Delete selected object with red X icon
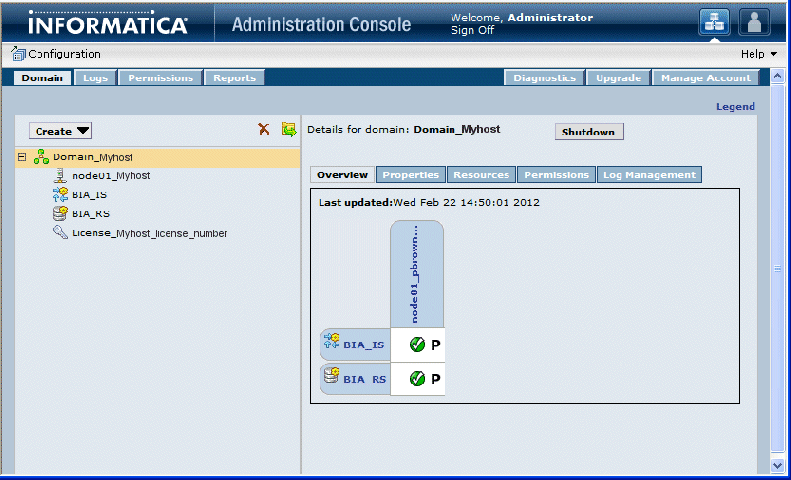The width and height of the screenshot is (791, 480). coord(264,129)
